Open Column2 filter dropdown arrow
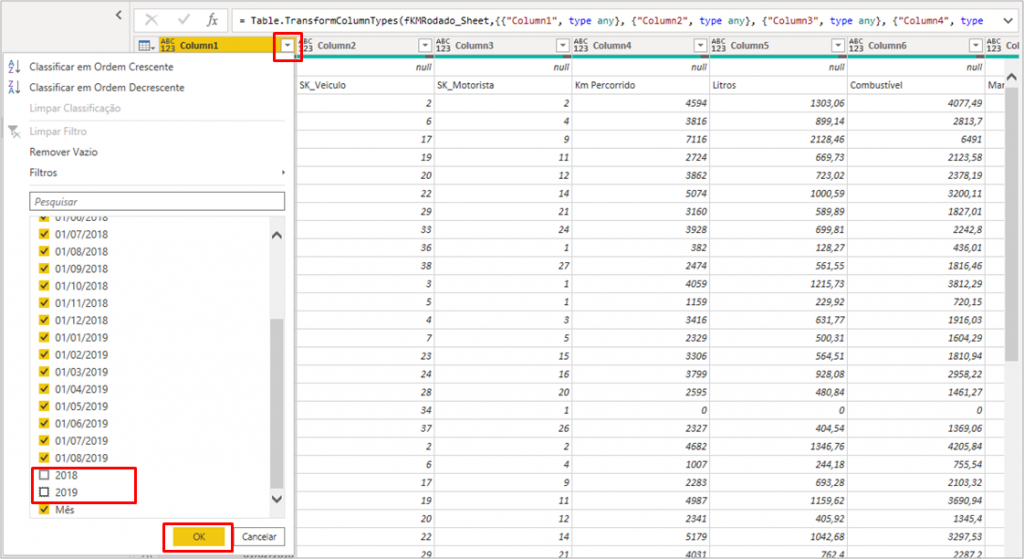Image resolution: width=1024 pixels, height=559 pixels. 425,45
